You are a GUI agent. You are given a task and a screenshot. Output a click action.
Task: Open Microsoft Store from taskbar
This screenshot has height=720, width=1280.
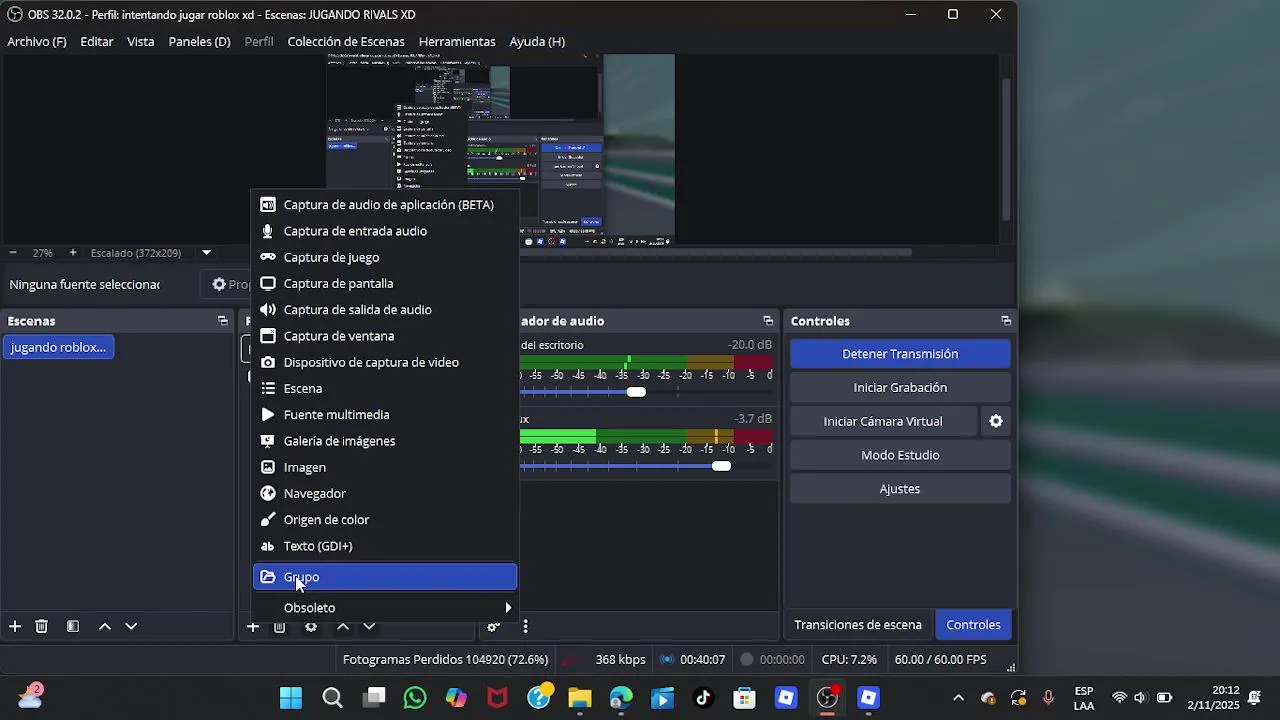pyautogui.click(x=744, y=698)
